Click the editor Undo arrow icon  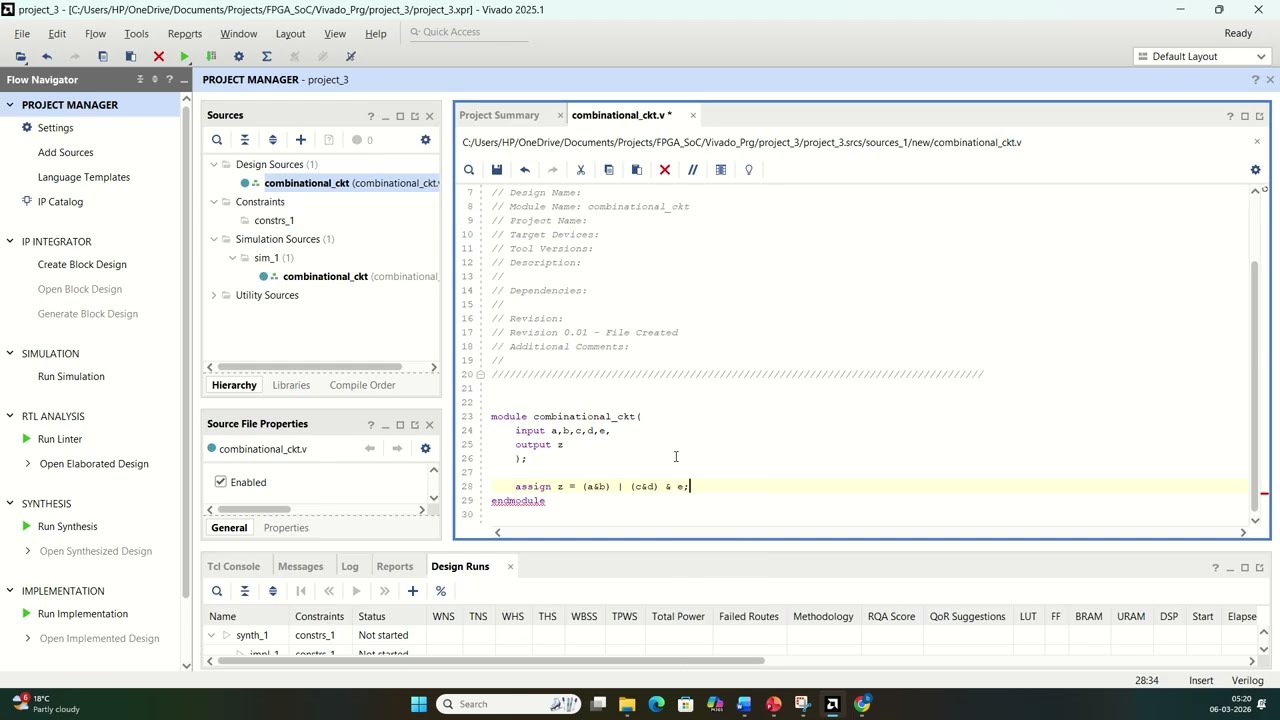524,170
